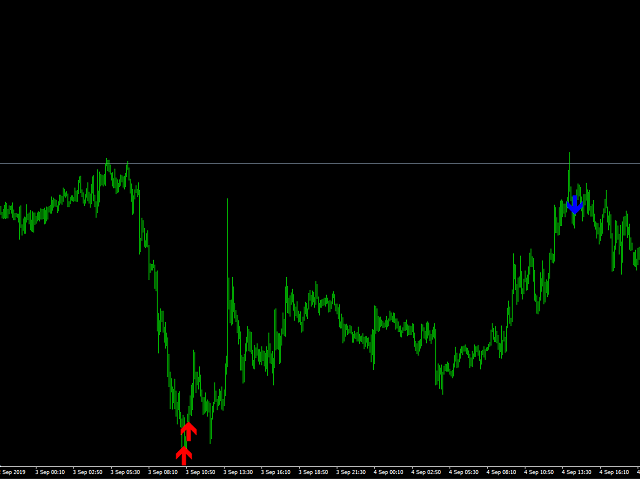Select the lower red up arrow signal

[x=184, y=456]
